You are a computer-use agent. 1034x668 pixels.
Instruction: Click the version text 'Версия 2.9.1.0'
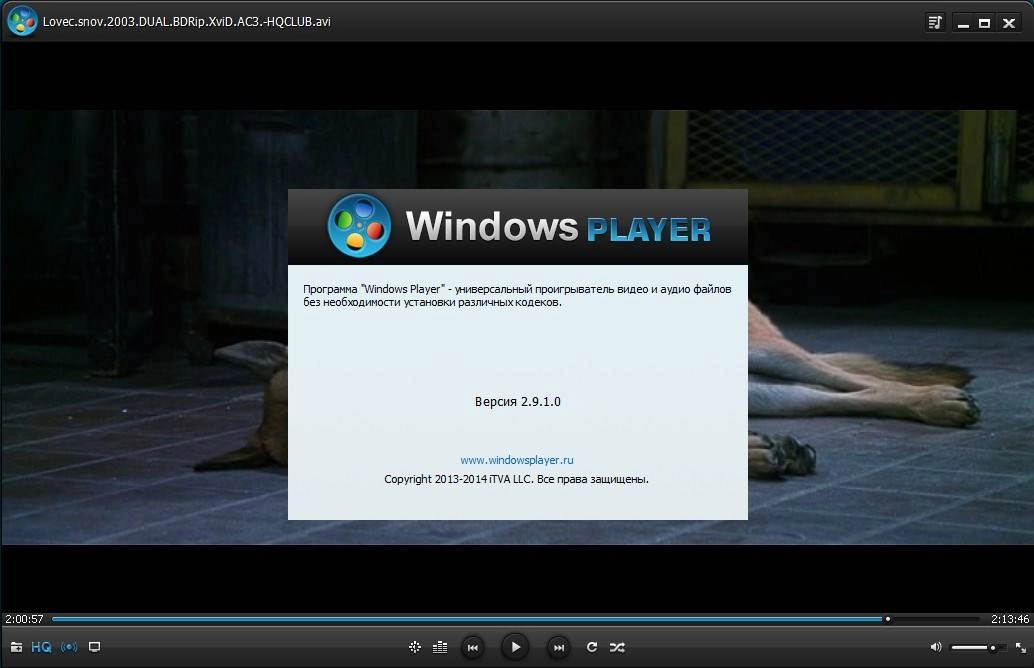(518, 402)
